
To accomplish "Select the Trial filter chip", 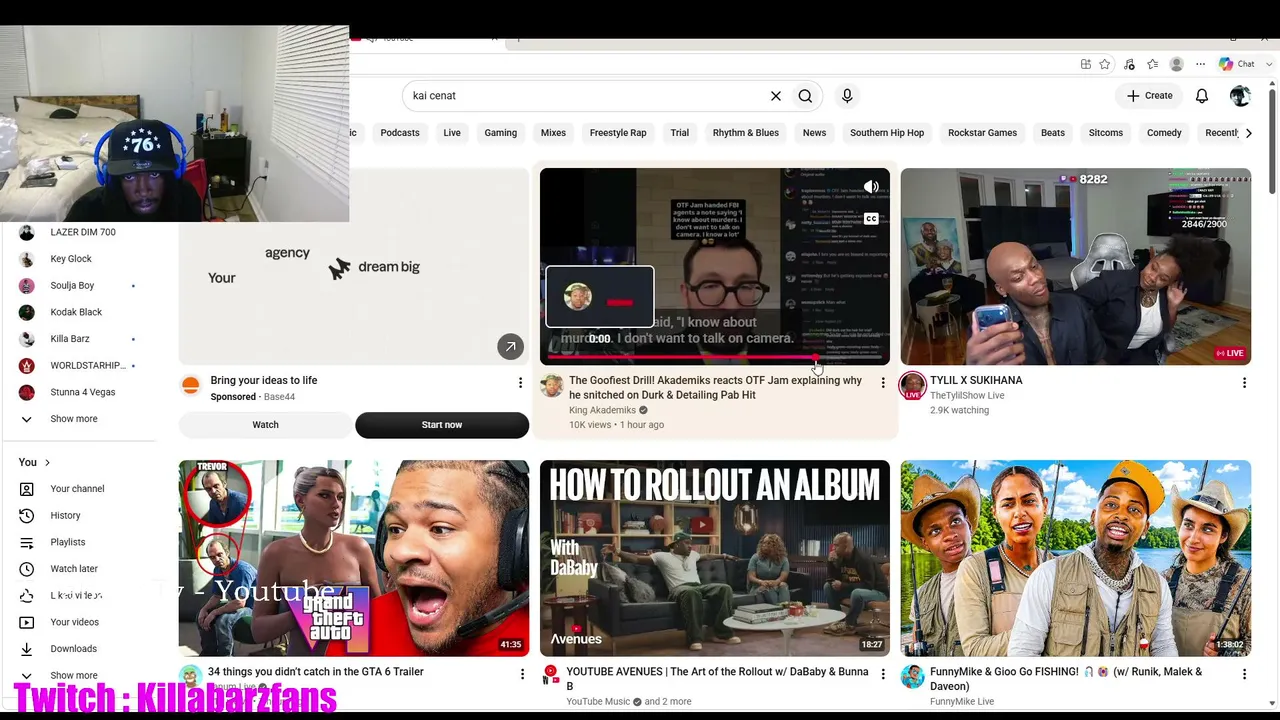I will (680, 133).
